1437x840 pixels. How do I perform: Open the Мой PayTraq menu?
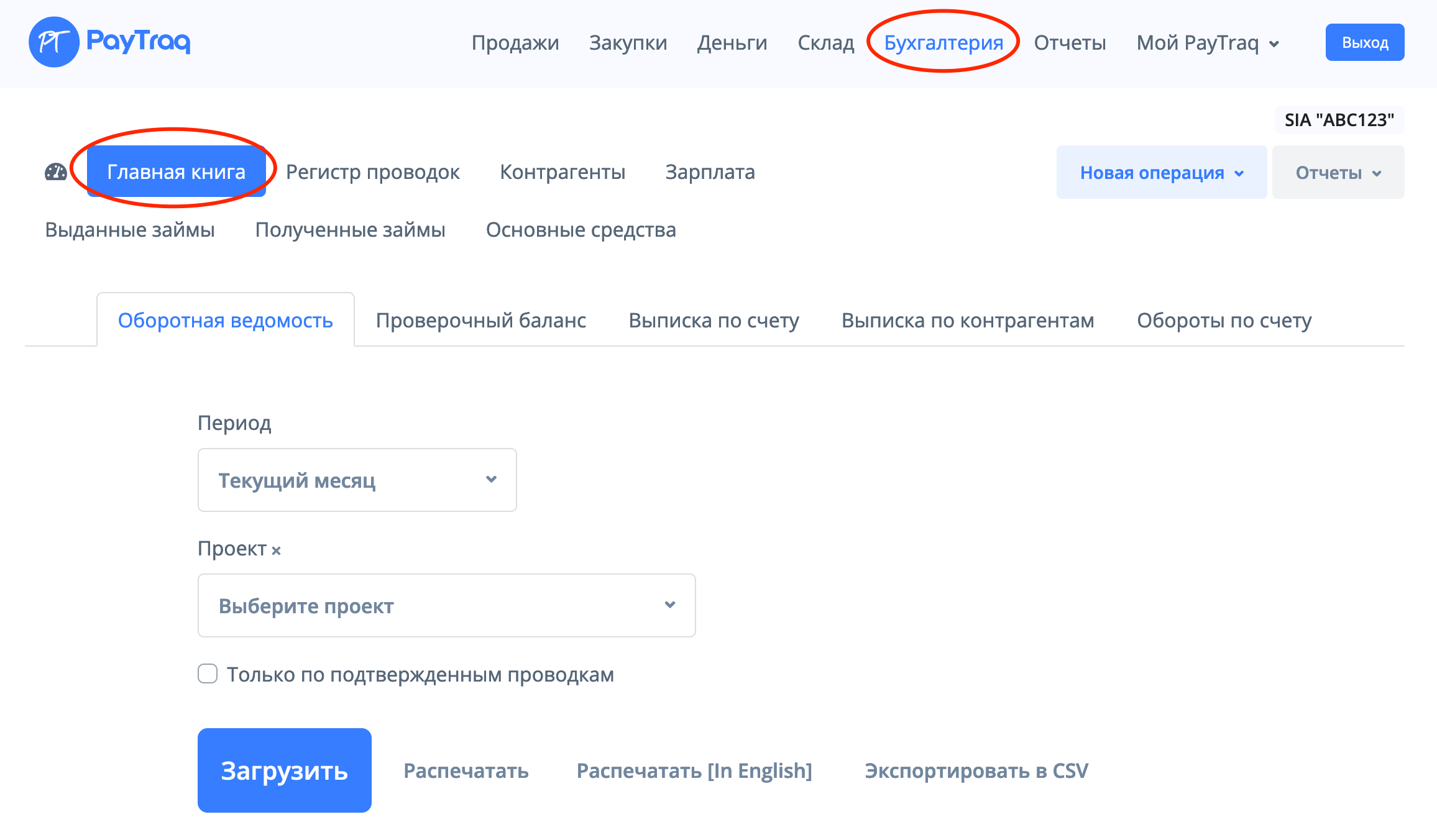(x=1207, y=43)
